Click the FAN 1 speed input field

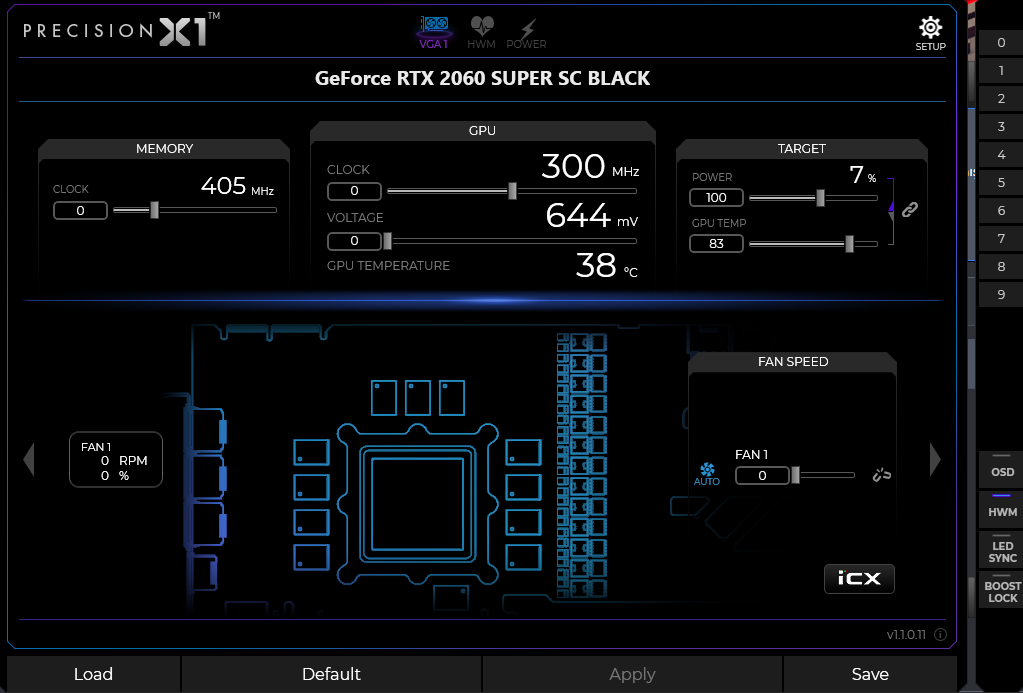coord(762,476)
